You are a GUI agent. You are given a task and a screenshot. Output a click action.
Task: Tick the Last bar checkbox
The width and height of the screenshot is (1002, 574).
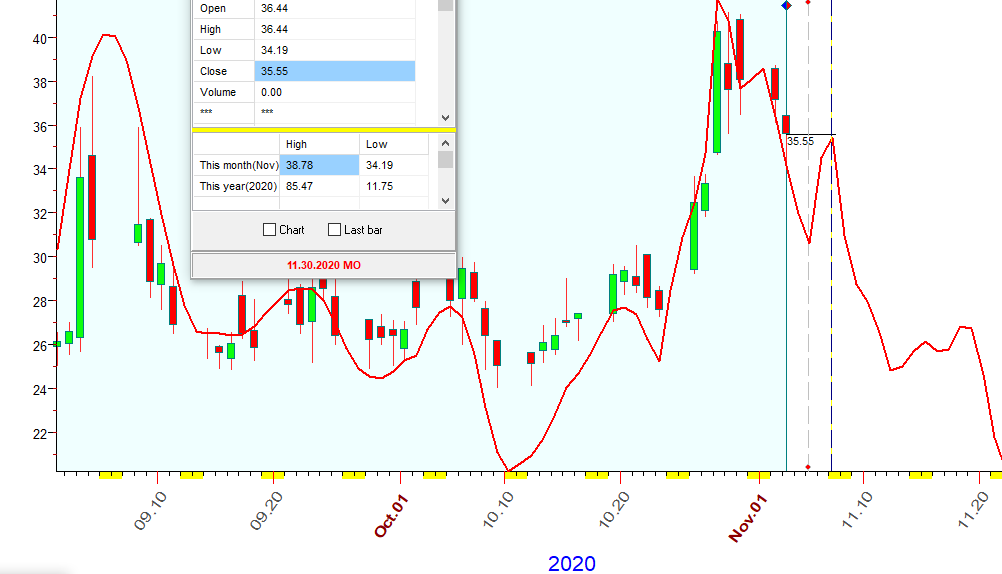click(x=335, y=230)
